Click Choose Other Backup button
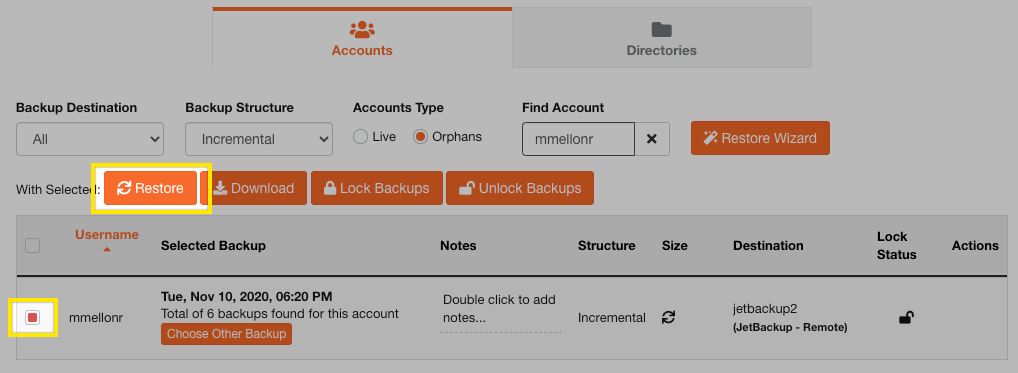This screenshot has width=1018, height=373. pos(227,334)
